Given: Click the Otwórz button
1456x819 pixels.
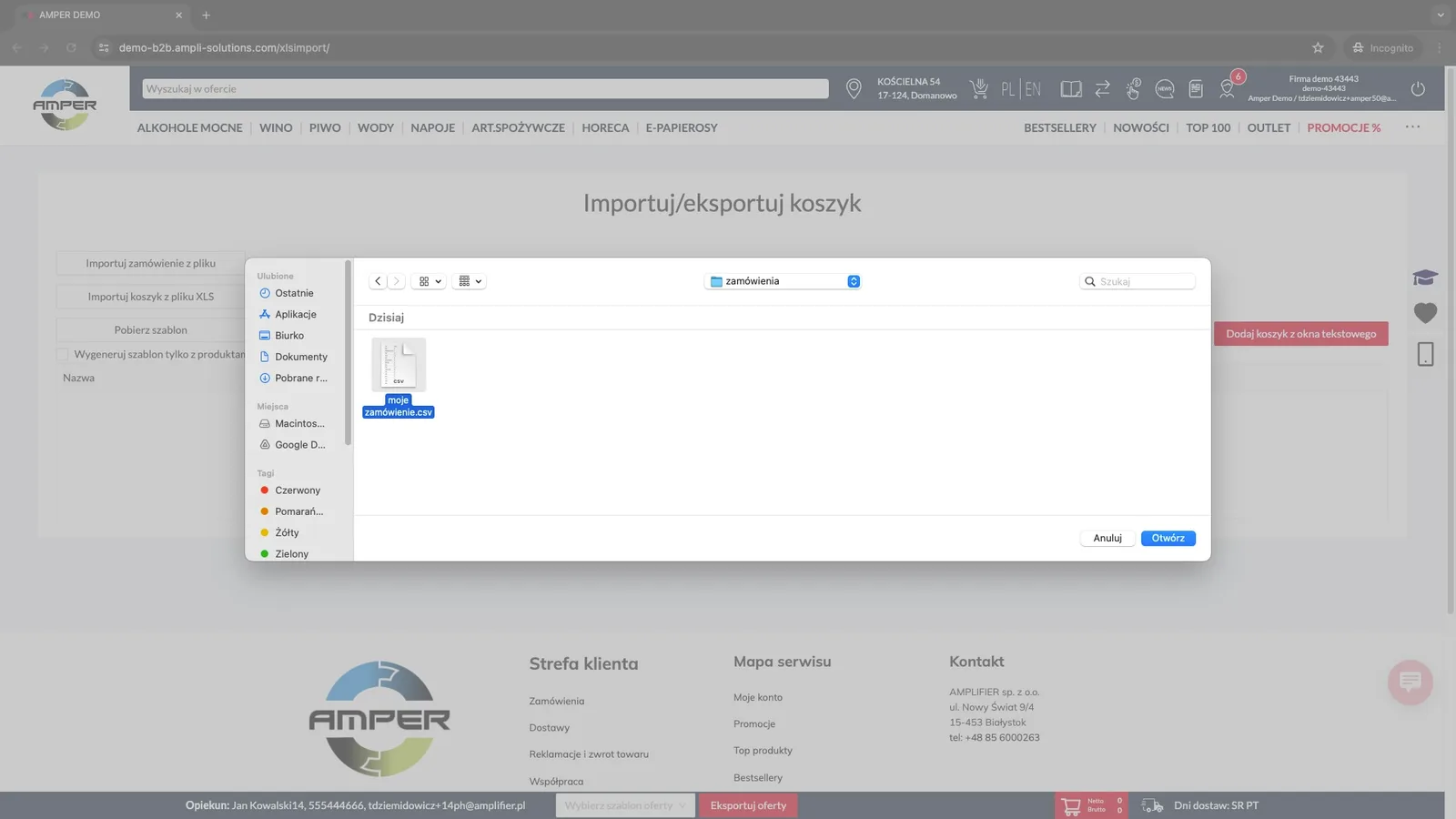Looking at the screenshot, I should pyautogui.click(x=1168, y=538).
